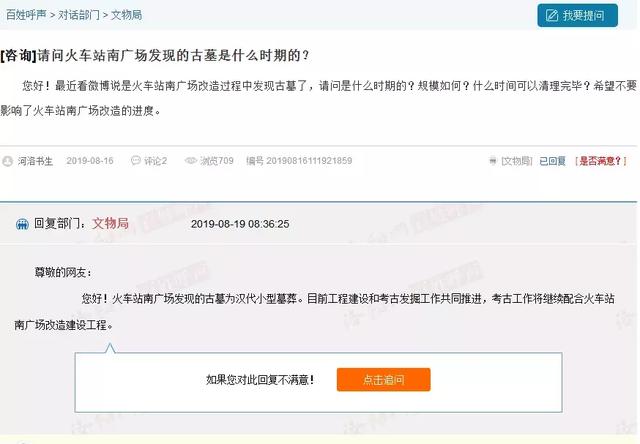Screen dimensions: 640x444
Task: Open the 百姓呼声 breadcrumb link
Action: coord(26,15)
